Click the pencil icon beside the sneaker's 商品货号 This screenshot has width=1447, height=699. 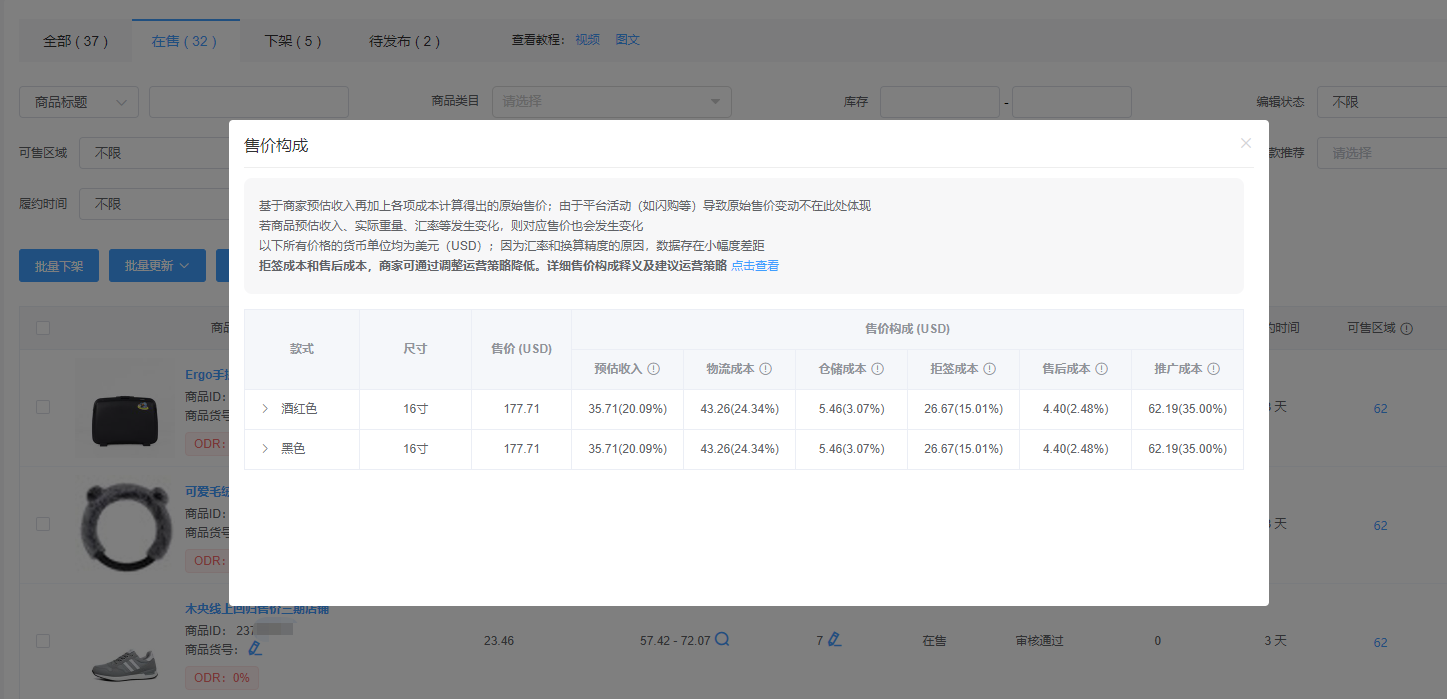tap(254, 648)
